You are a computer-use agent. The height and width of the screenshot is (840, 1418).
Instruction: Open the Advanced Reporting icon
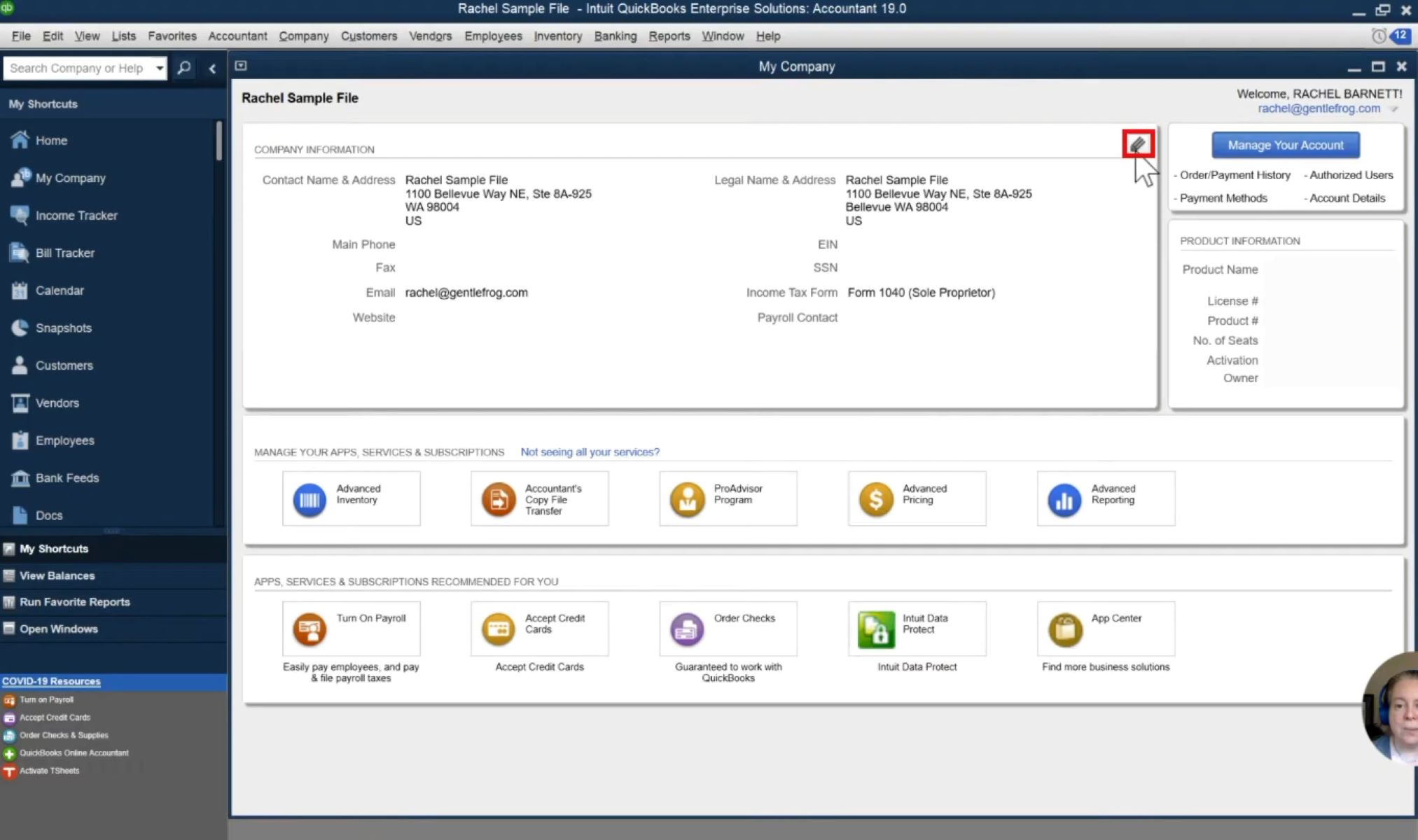pos(1063,499)
